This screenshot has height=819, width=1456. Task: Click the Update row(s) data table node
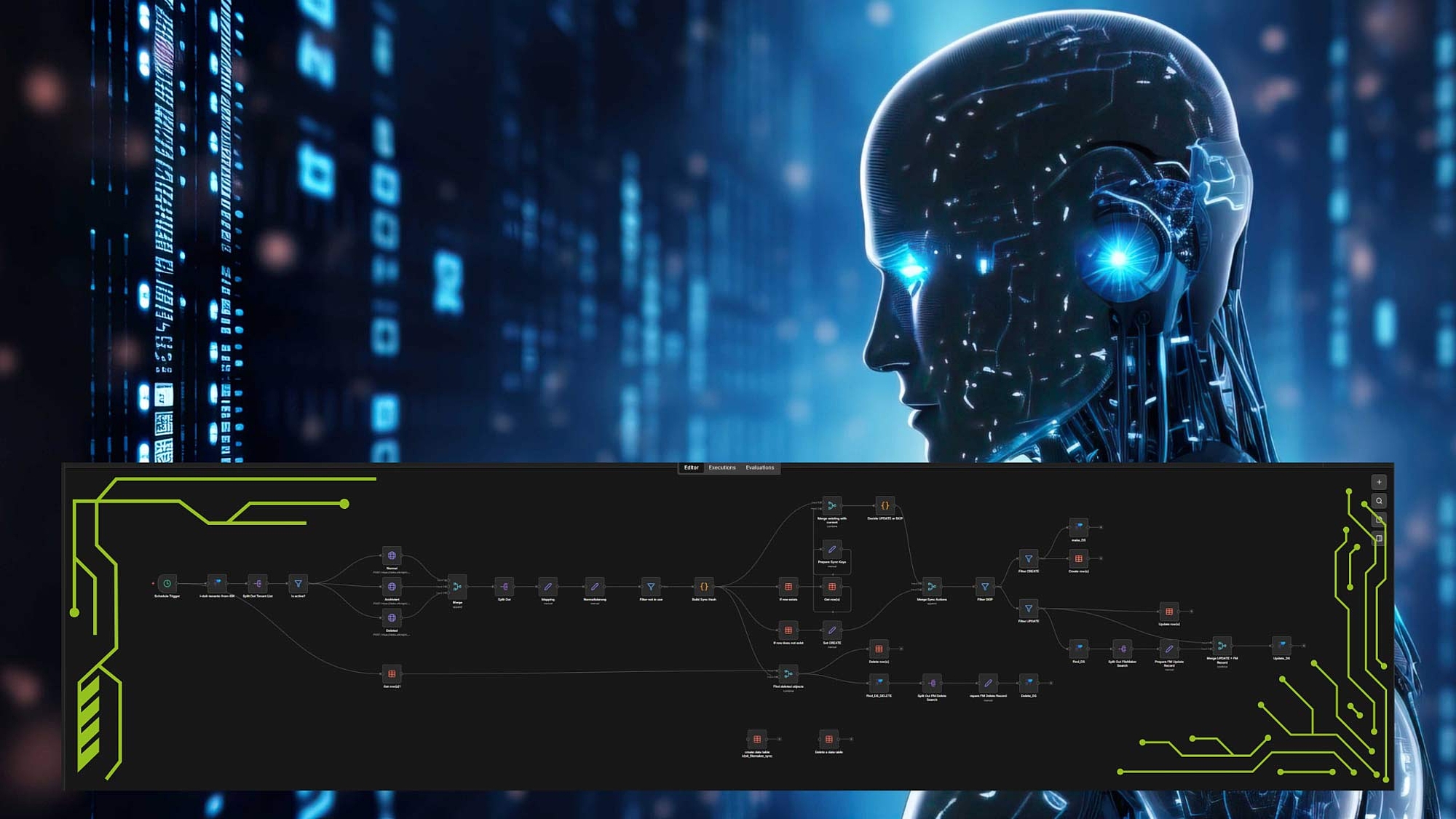1168,612
